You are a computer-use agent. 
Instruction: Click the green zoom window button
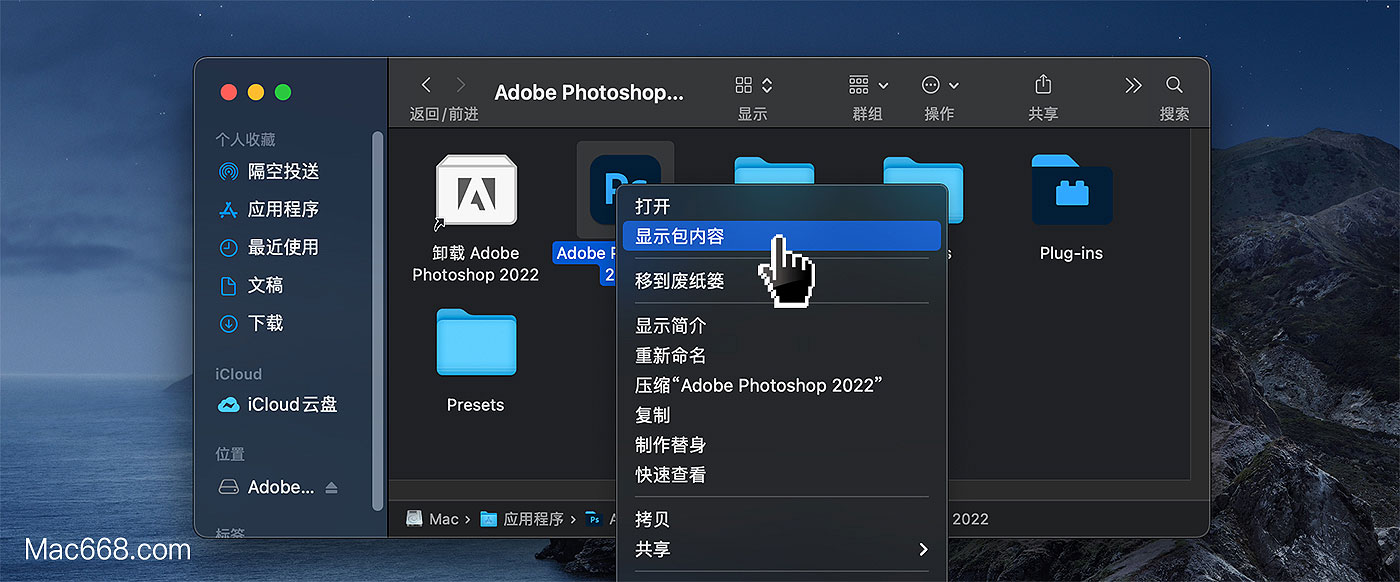click(283, 92)
